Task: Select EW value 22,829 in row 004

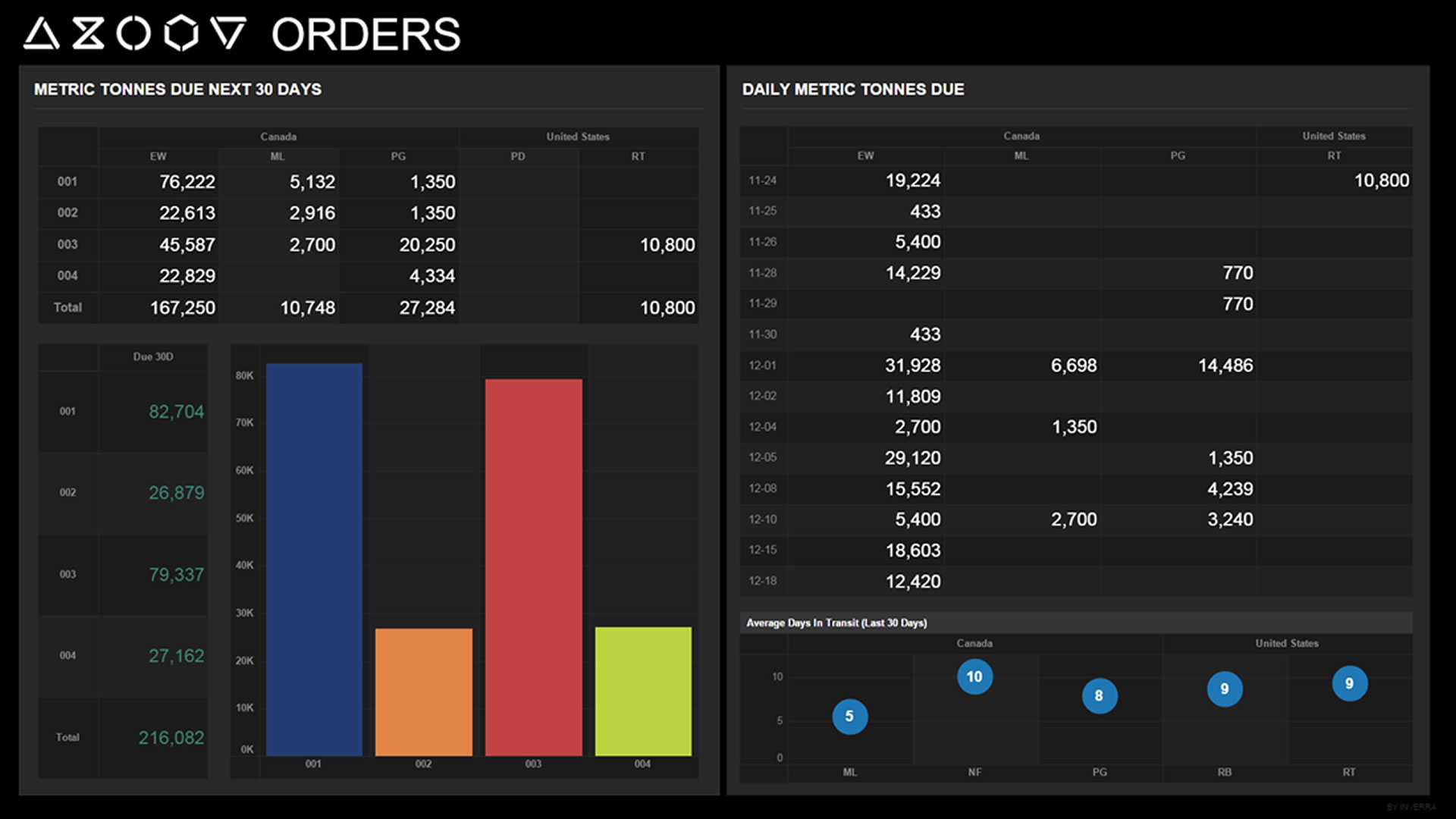Action: coord(187,276)
